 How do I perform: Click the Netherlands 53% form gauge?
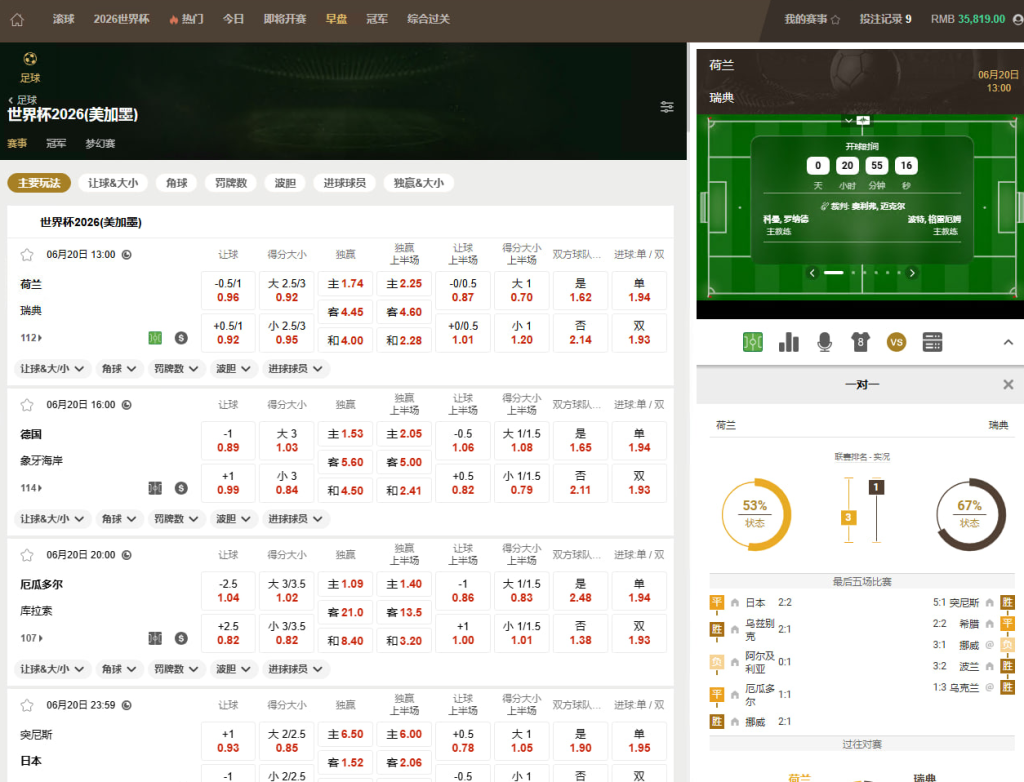pos(756,514)
